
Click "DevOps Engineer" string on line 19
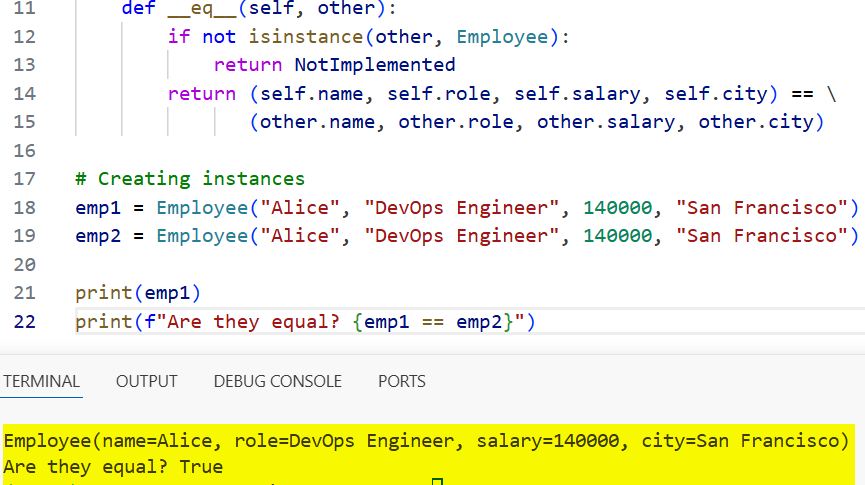click(461, 236)
